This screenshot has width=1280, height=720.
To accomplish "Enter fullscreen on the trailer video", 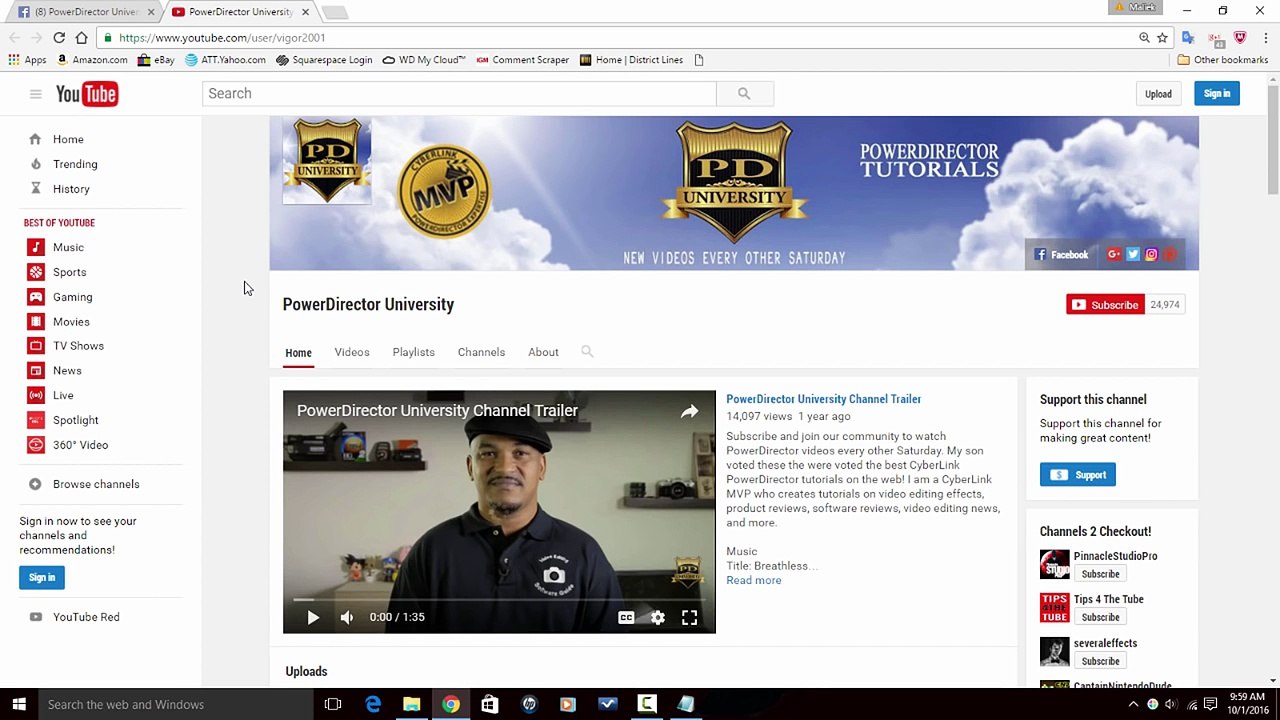I will [x=690, y=618].
